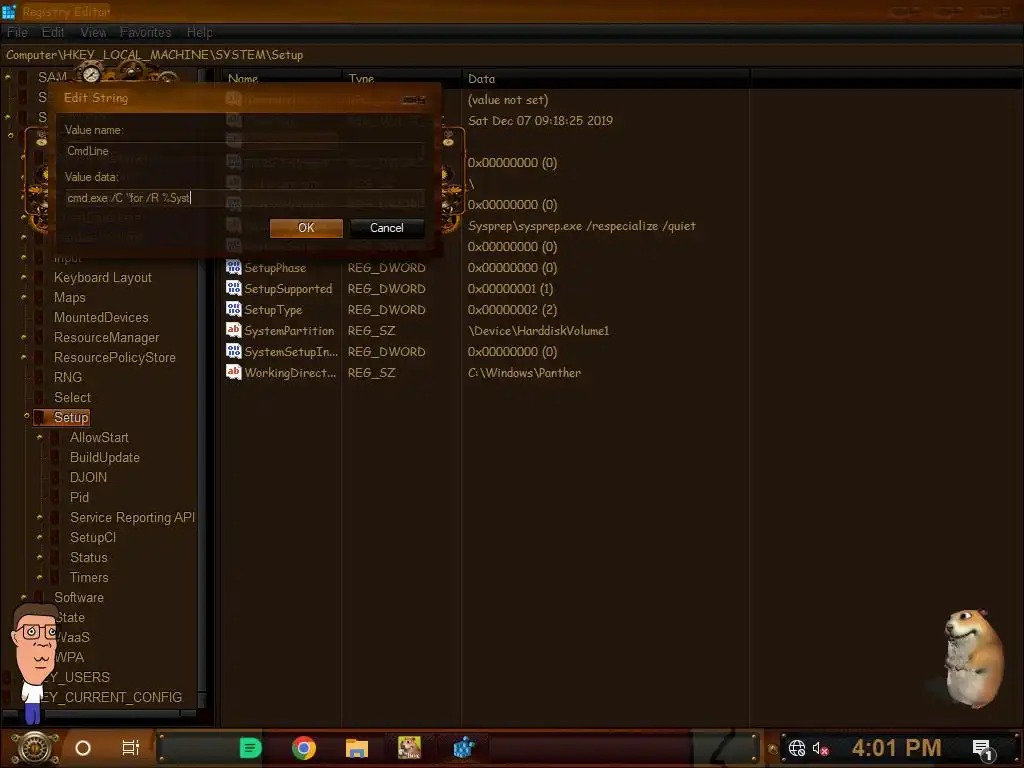The image size is (1024, 768).
Task: Open the notification center icon
Action: tap(982, 750)
